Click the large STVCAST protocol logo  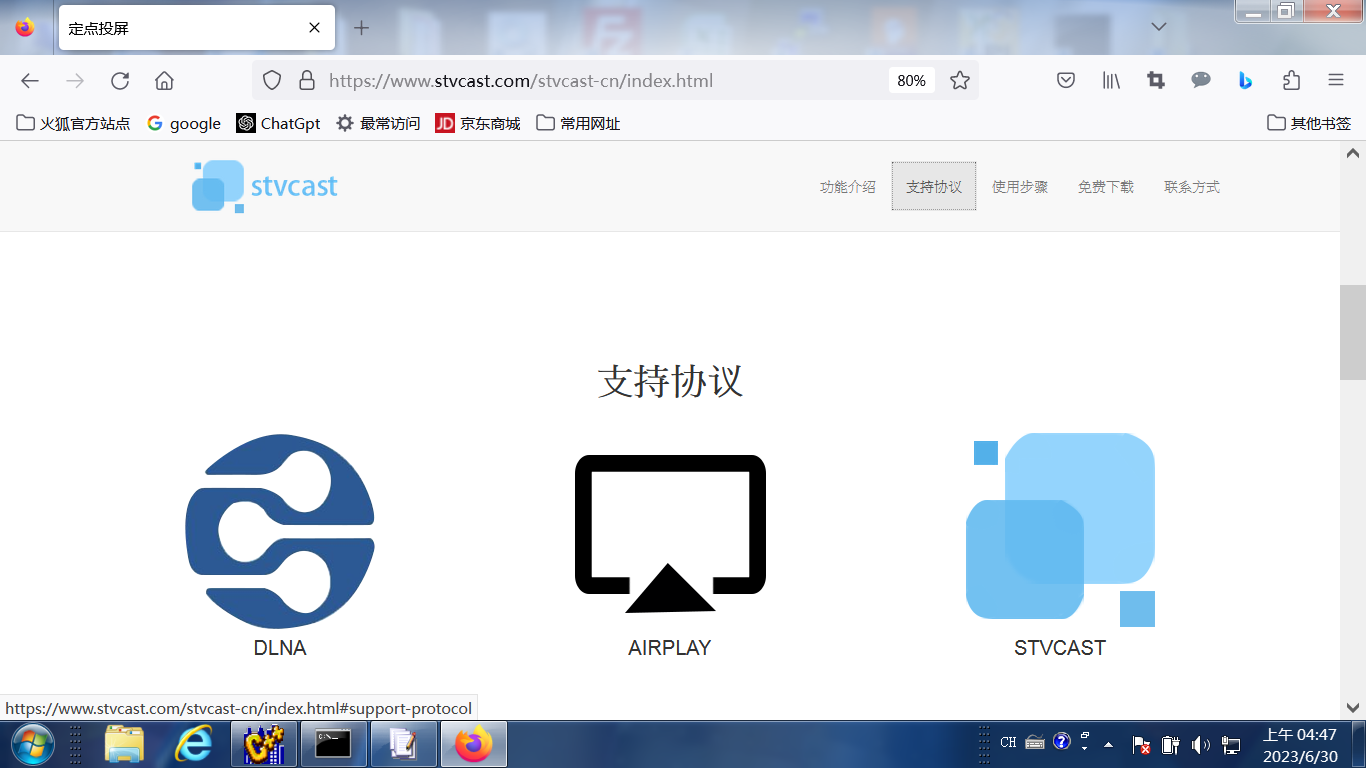pos(1060,530)
